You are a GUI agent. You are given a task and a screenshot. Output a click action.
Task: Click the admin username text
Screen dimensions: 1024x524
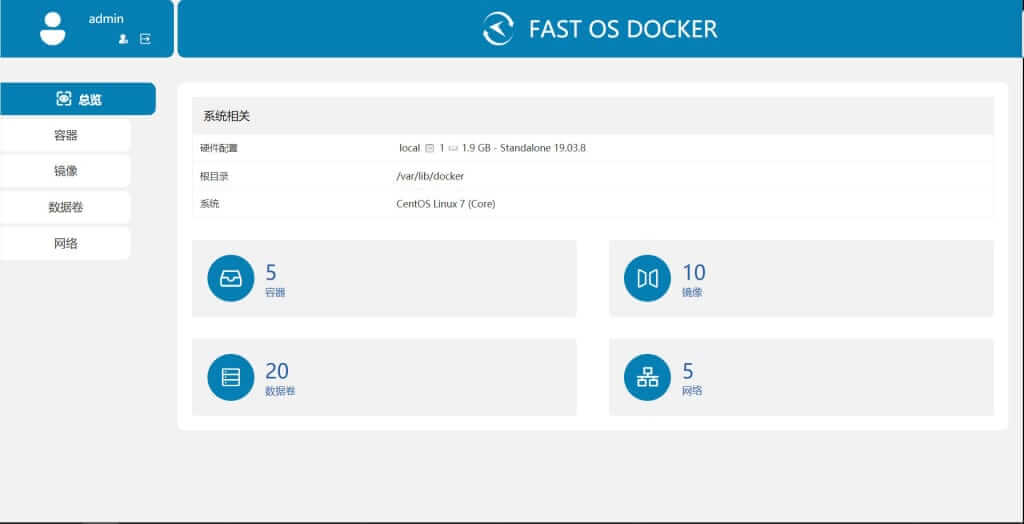pyautogui.click(x=106, y=19)
